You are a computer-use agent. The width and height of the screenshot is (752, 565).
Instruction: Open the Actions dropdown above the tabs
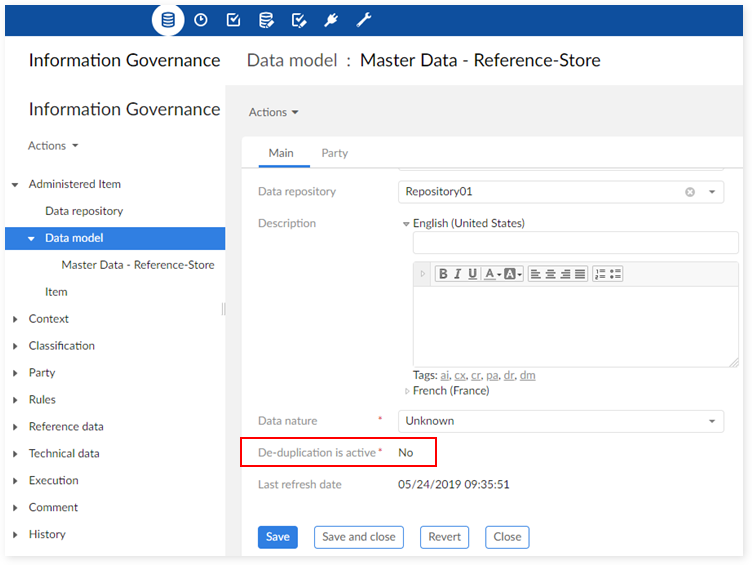click(273, 112)
